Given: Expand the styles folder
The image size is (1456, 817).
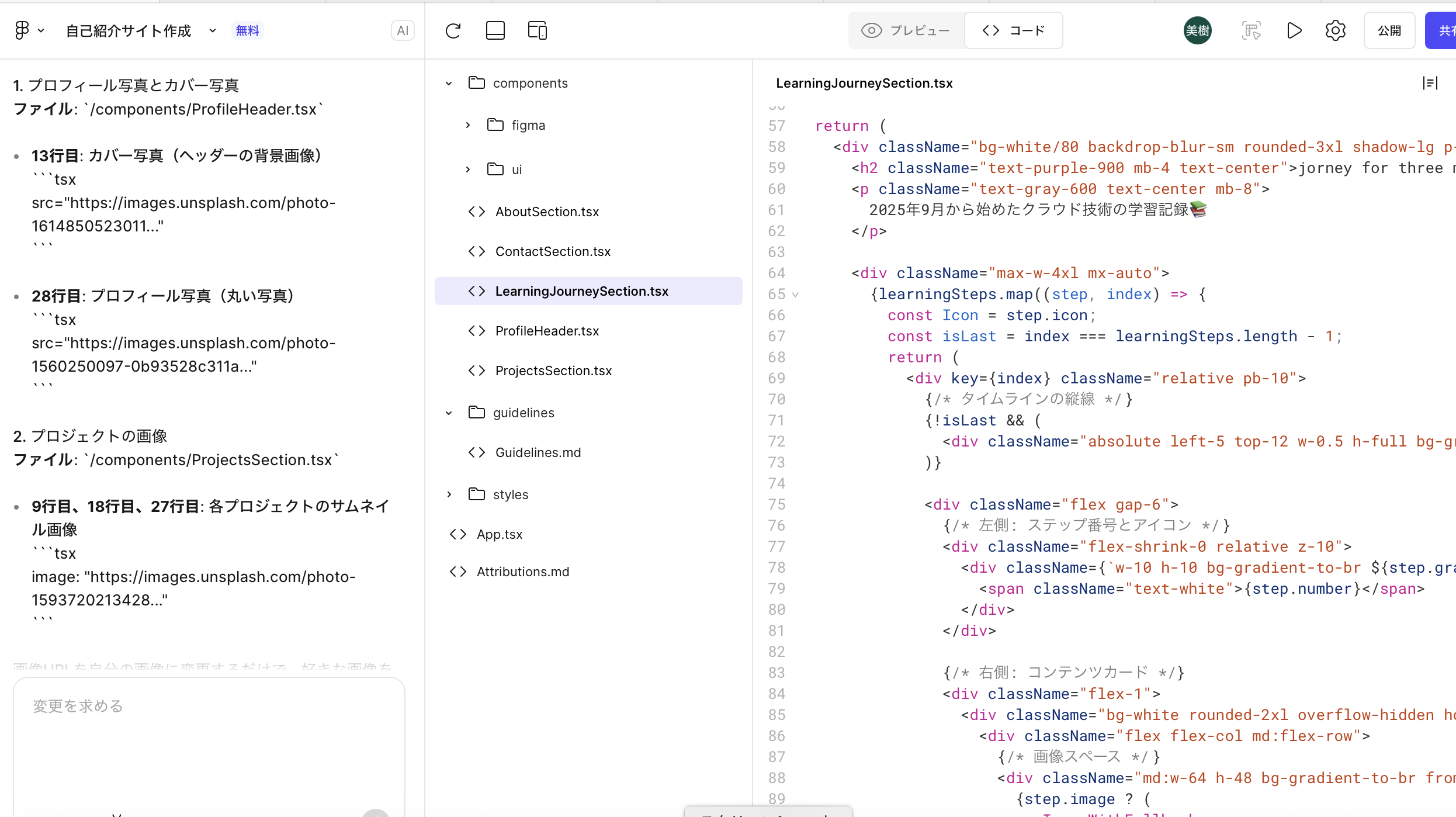Looking at the screenshot, I should [449, 494].
